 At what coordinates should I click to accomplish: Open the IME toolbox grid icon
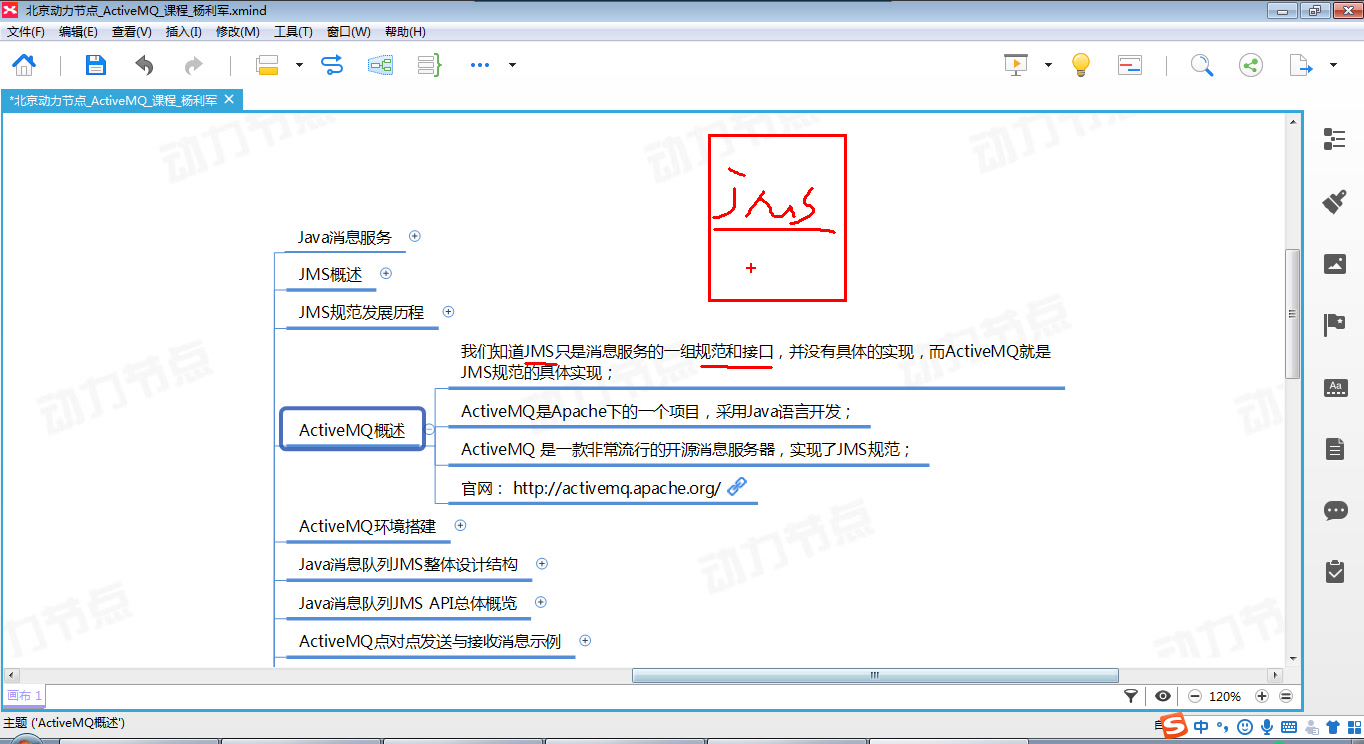tap(1353, 727)
